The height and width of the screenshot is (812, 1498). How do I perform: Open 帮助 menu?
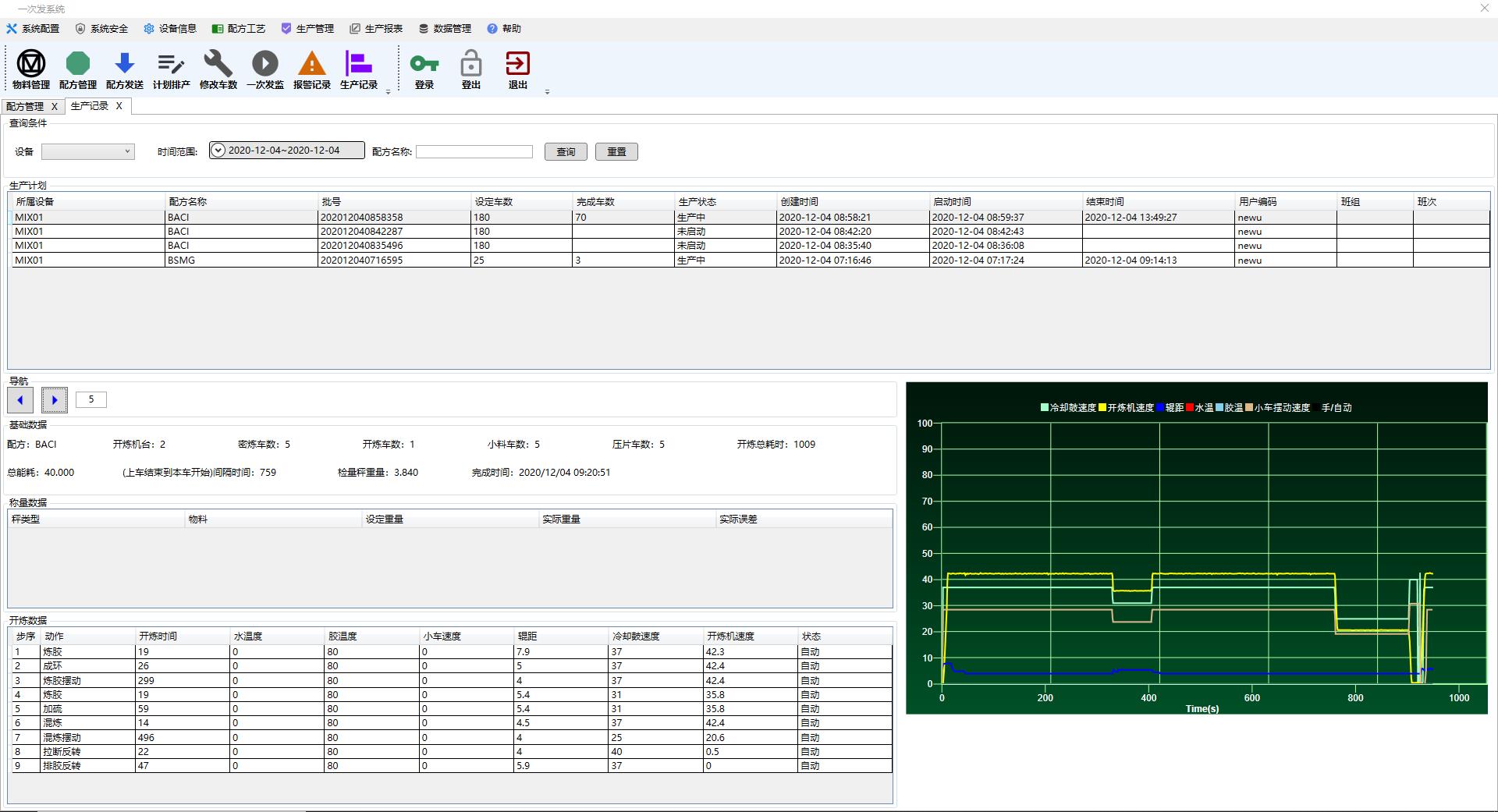[504, 29]
